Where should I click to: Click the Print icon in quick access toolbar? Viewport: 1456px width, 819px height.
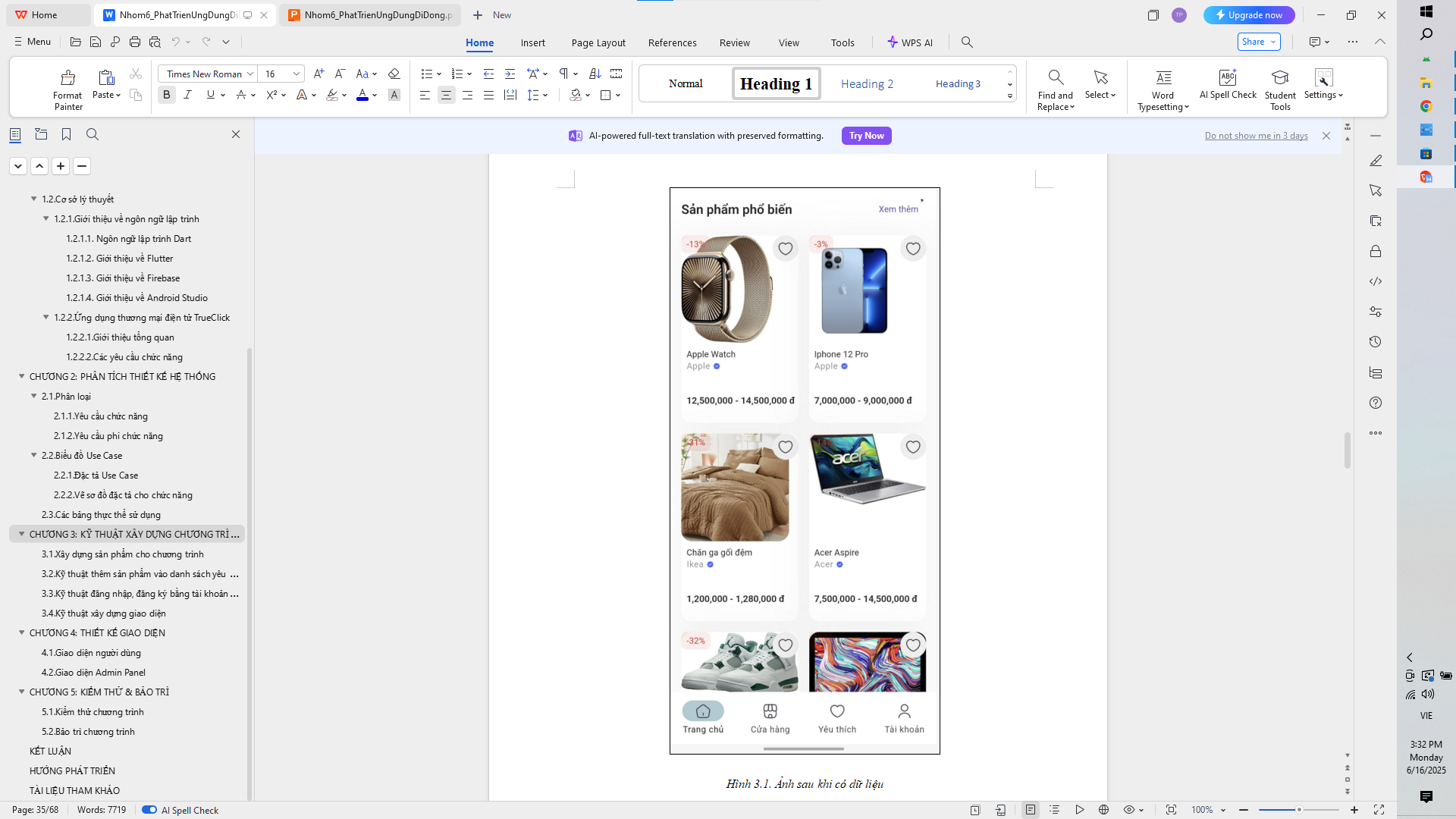click(x=135, y=42)
